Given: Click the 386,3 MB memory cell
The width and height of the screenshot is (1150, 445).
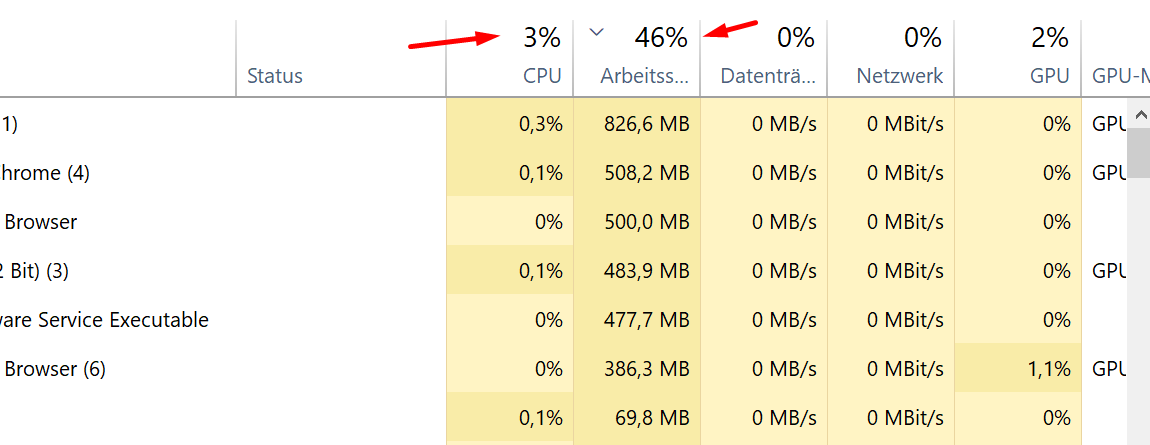Looking at the screenshot, I should 646,369.
